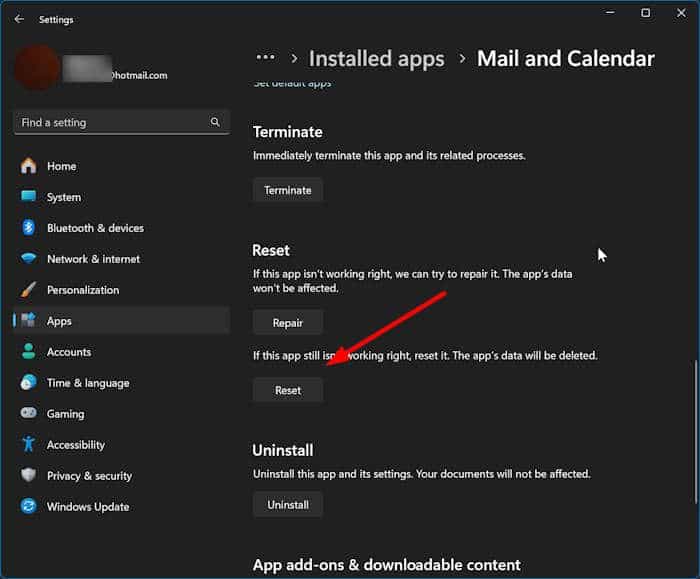Open Accounts settings

(121, 352)
